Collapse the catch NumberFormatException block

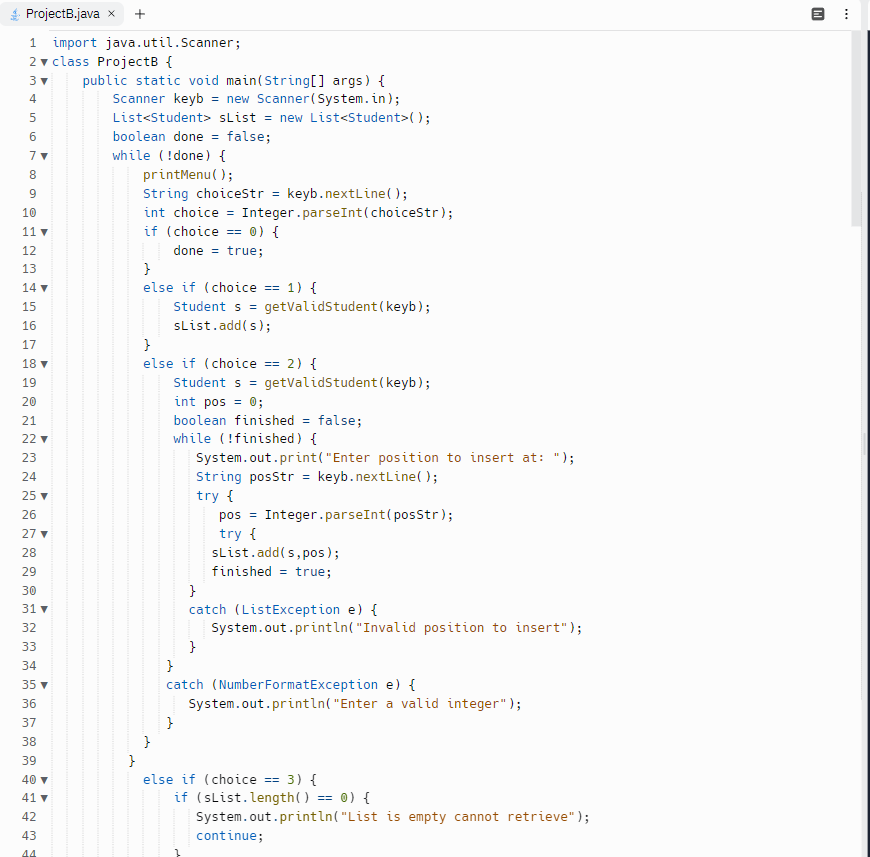pyautogui.click(x=45, y=684)
